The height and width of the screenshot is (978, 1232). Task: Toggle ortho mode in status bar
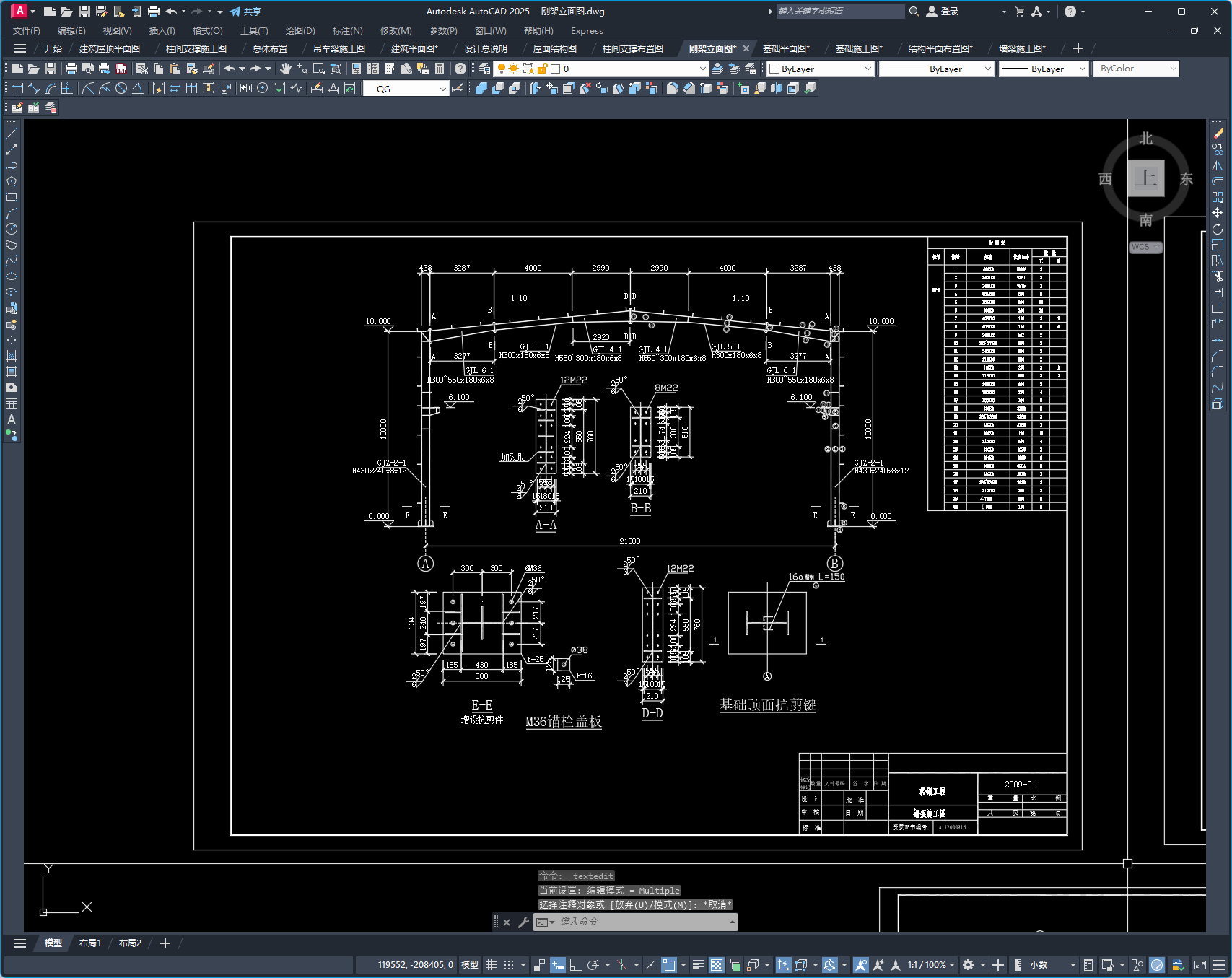[575, 965]
